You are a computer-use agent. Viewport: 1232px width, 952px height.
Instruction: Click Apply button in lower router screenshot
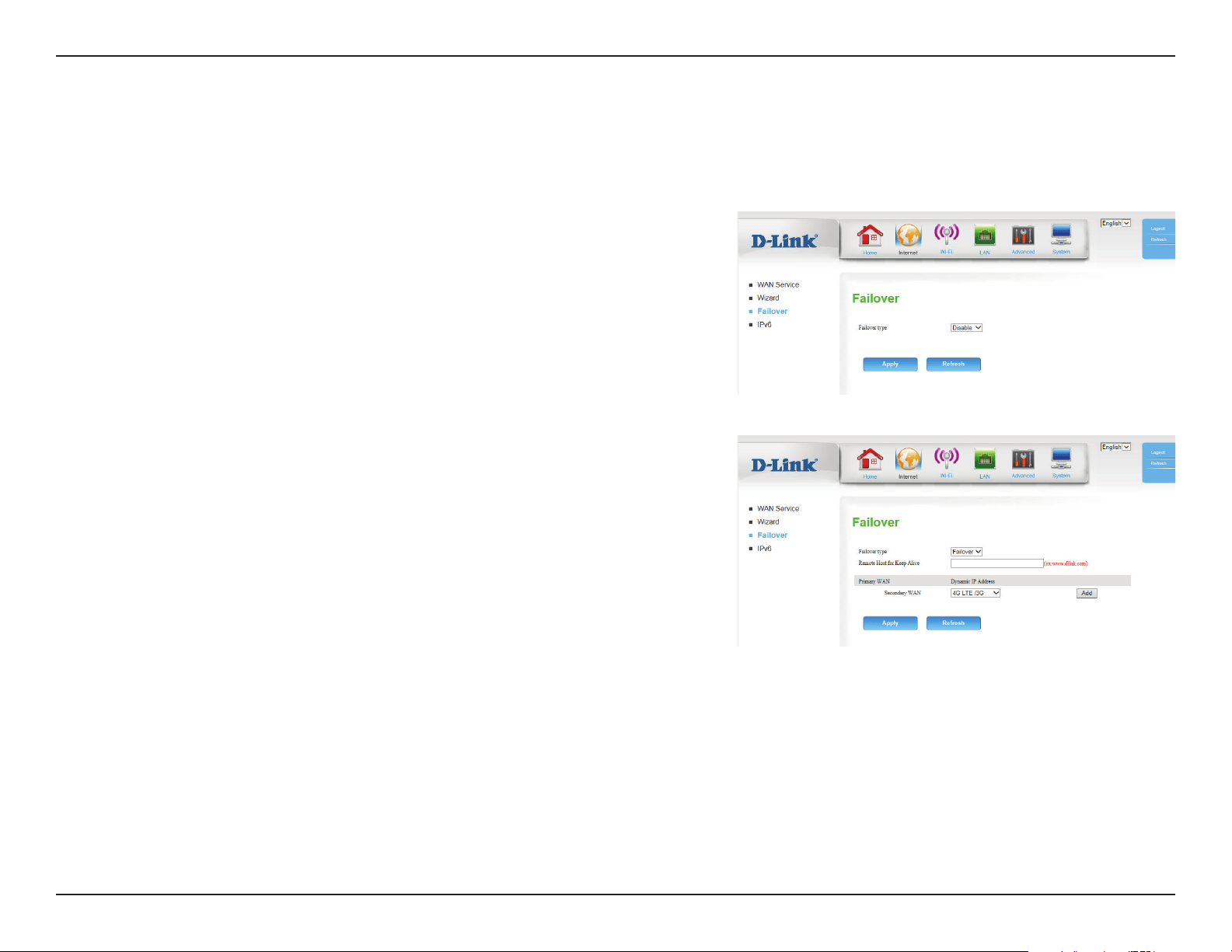890,623
